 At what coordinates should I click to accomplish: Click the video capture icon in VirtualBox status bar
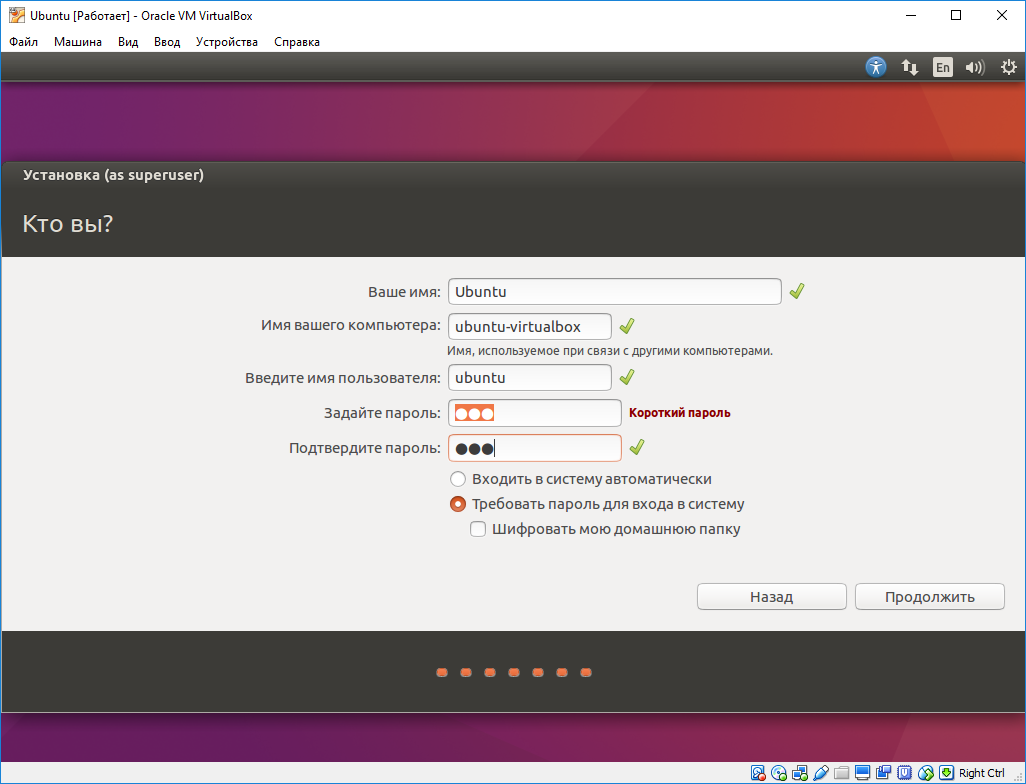click(883, 773)
